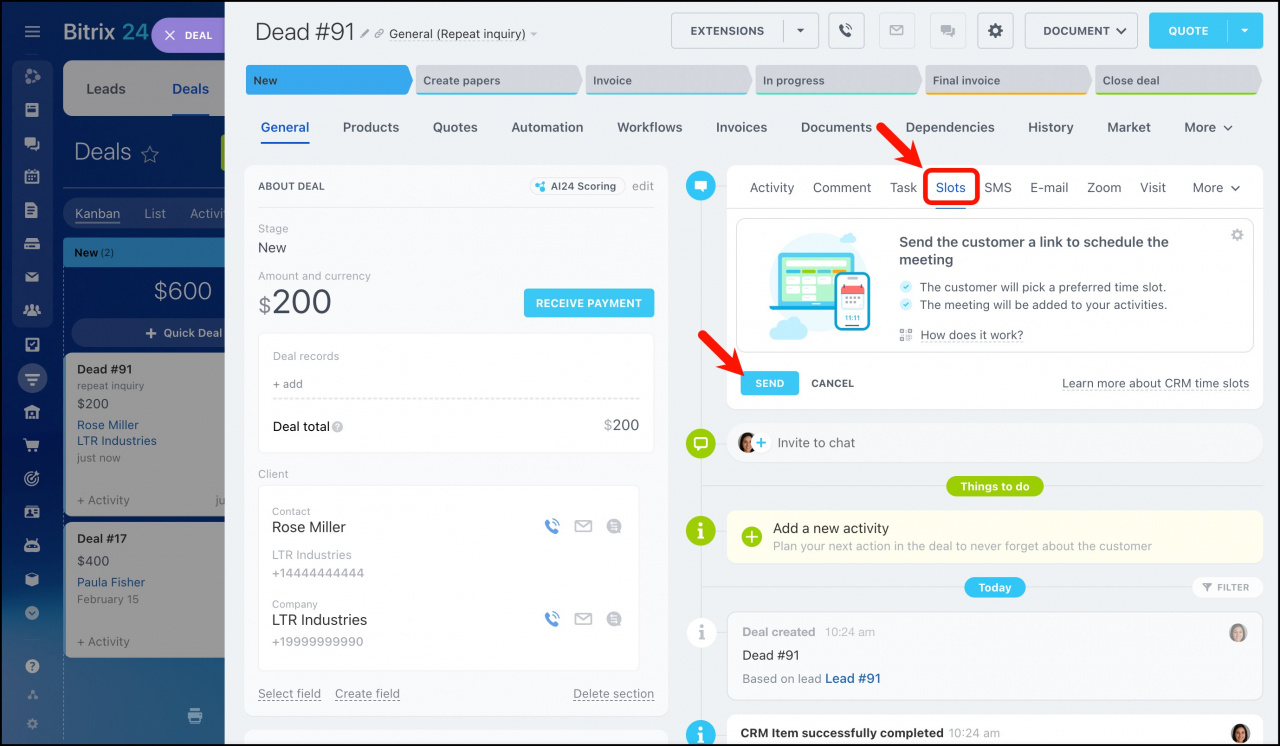Click the AI24 Scoring badge
Viewport: 1280px width, 746px height.
[577, 186]
